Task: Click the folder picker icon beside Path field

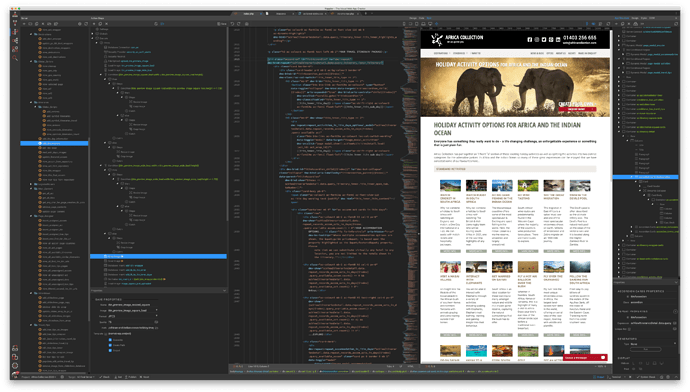Action: point(156,328)
